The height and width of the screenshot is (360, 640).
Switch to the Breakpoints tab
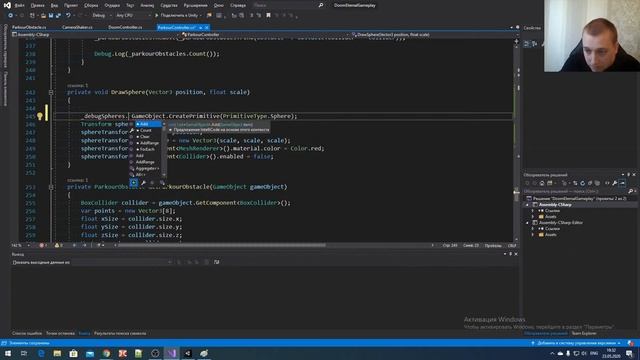[60, 333]
